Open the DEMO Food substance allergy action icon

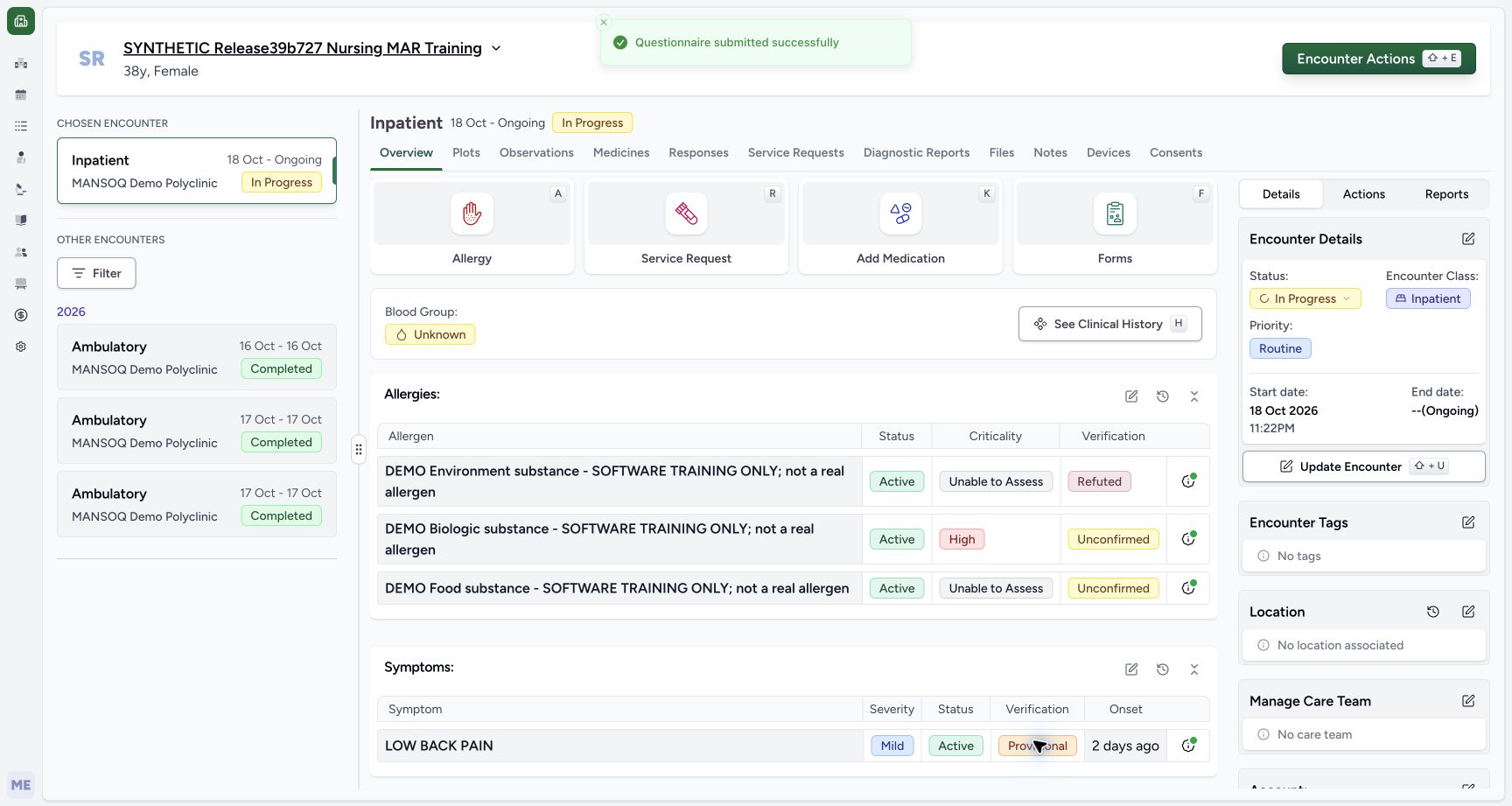pos(1188,588)
